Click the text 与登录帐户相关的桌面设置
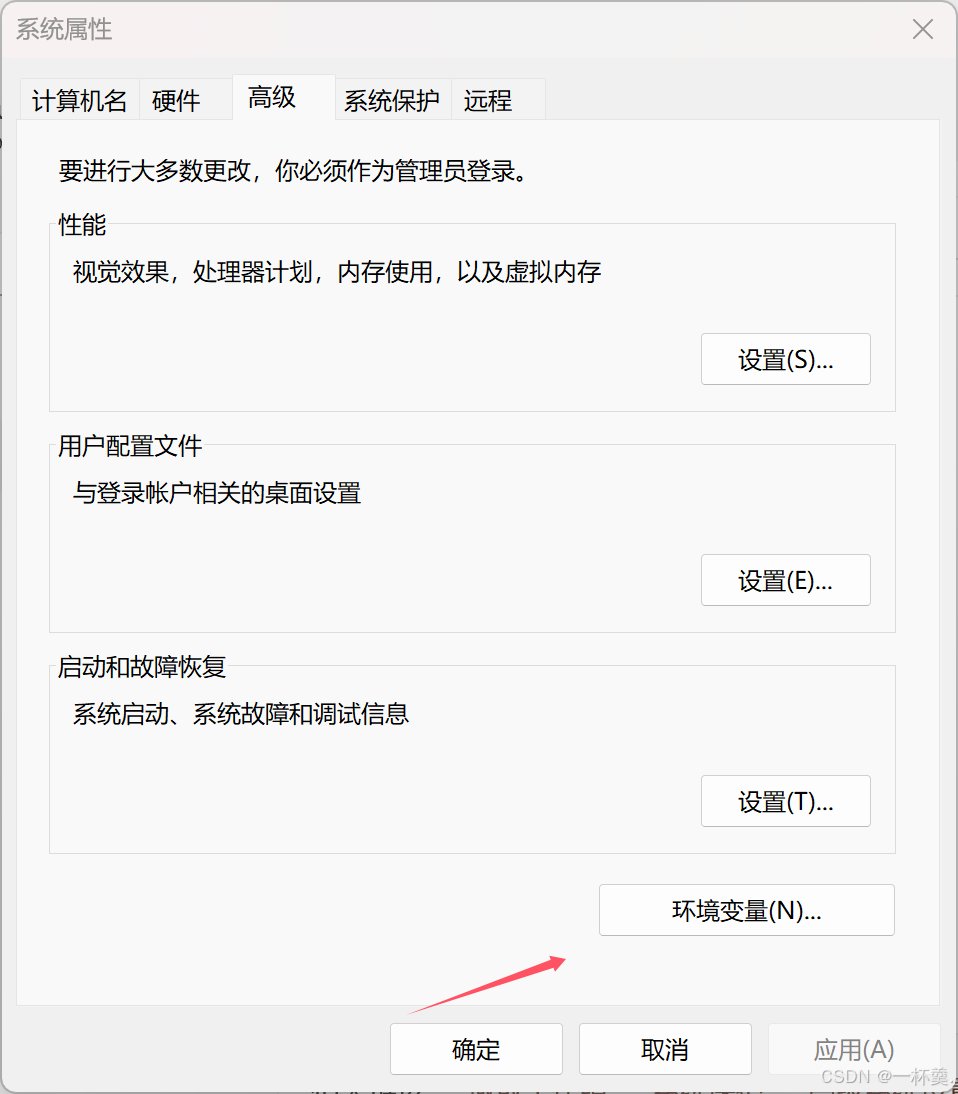Viewport: 958px width, 1094px height. tap(217, 493)
